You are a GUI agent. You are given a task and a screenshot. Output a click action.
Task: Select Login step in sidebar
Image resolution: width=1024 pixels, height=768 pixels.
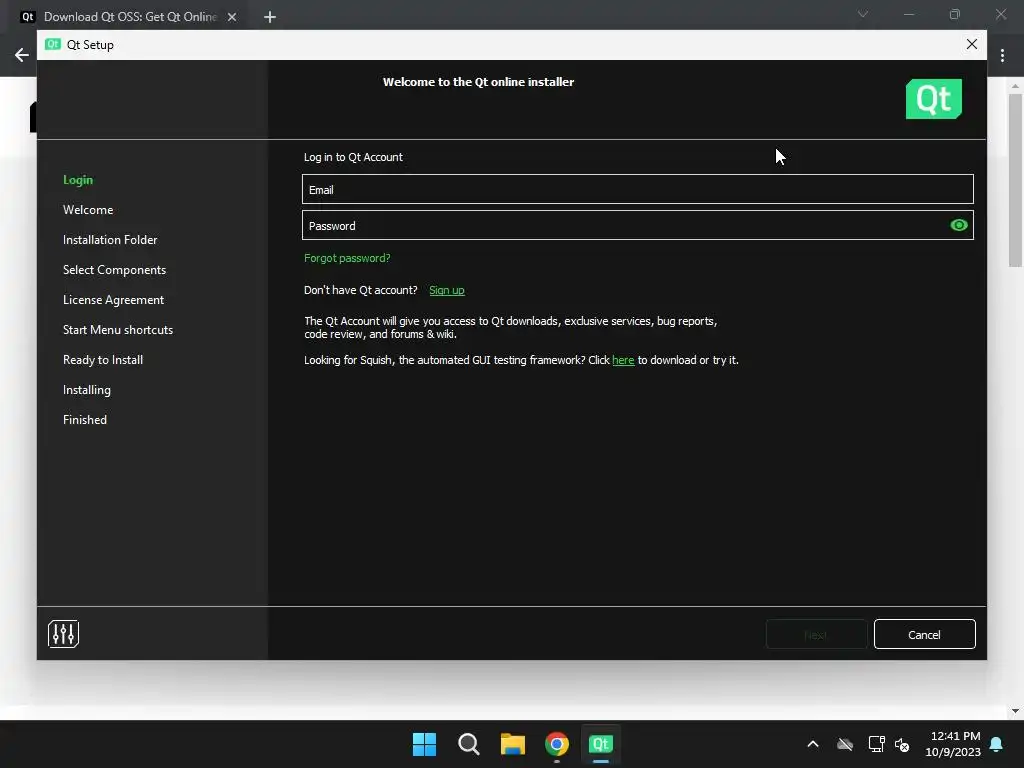point(78,180)
